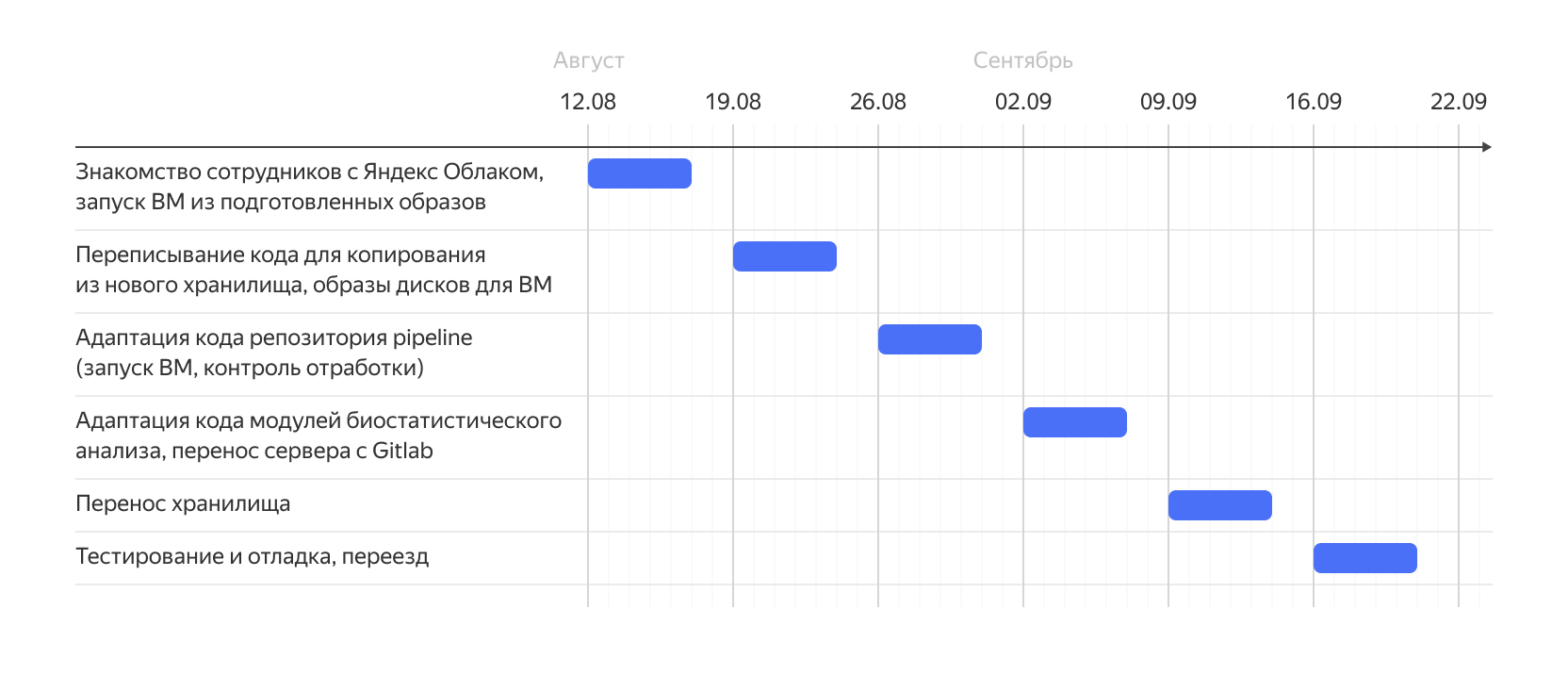Select the 26.08 date label
The height and width of the screenshot is (675, 1568).
pos(877,102)
